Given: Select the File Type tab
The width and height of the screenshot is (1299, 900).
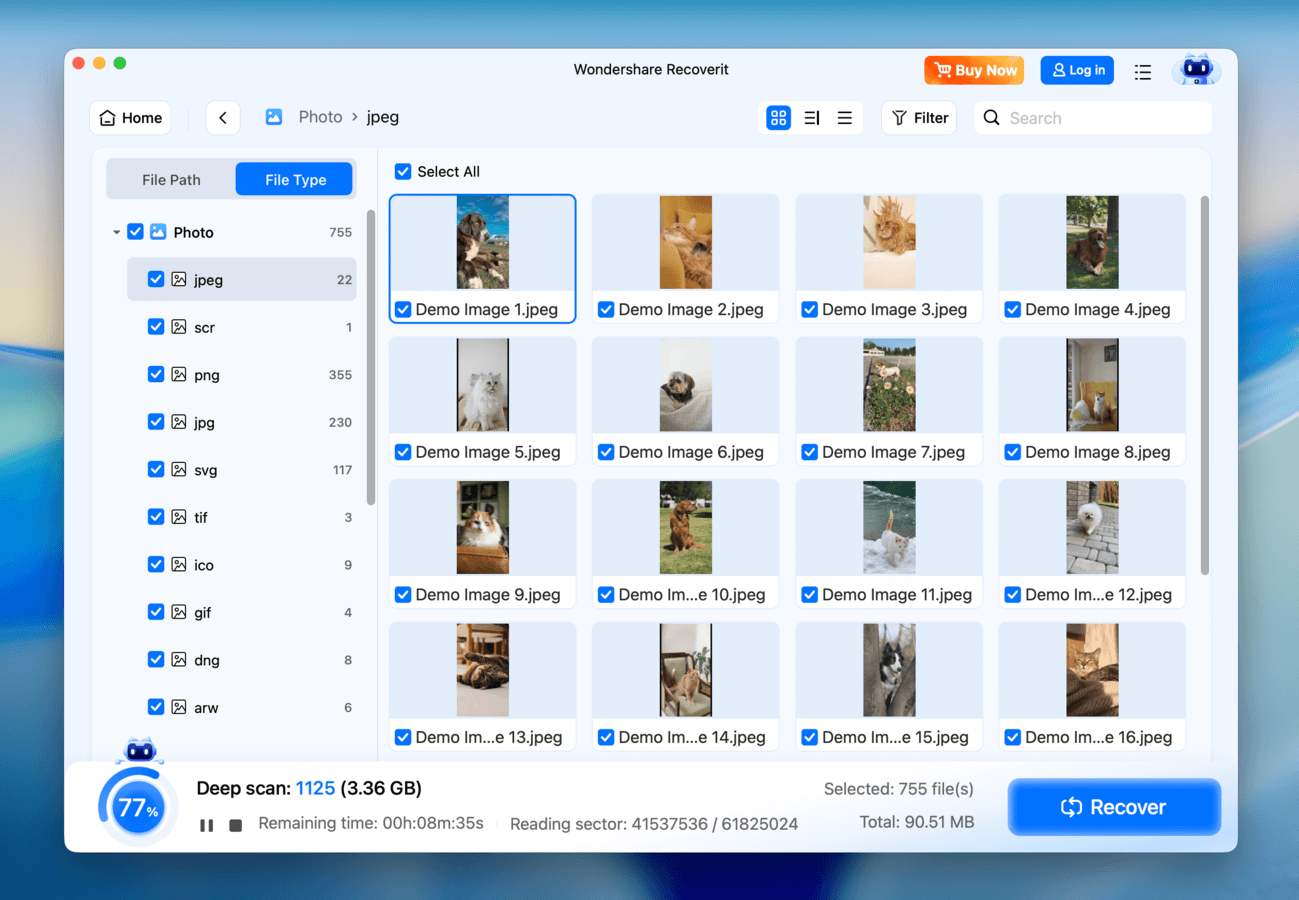Looking at the screenshot, I should (x=295, y=180).
